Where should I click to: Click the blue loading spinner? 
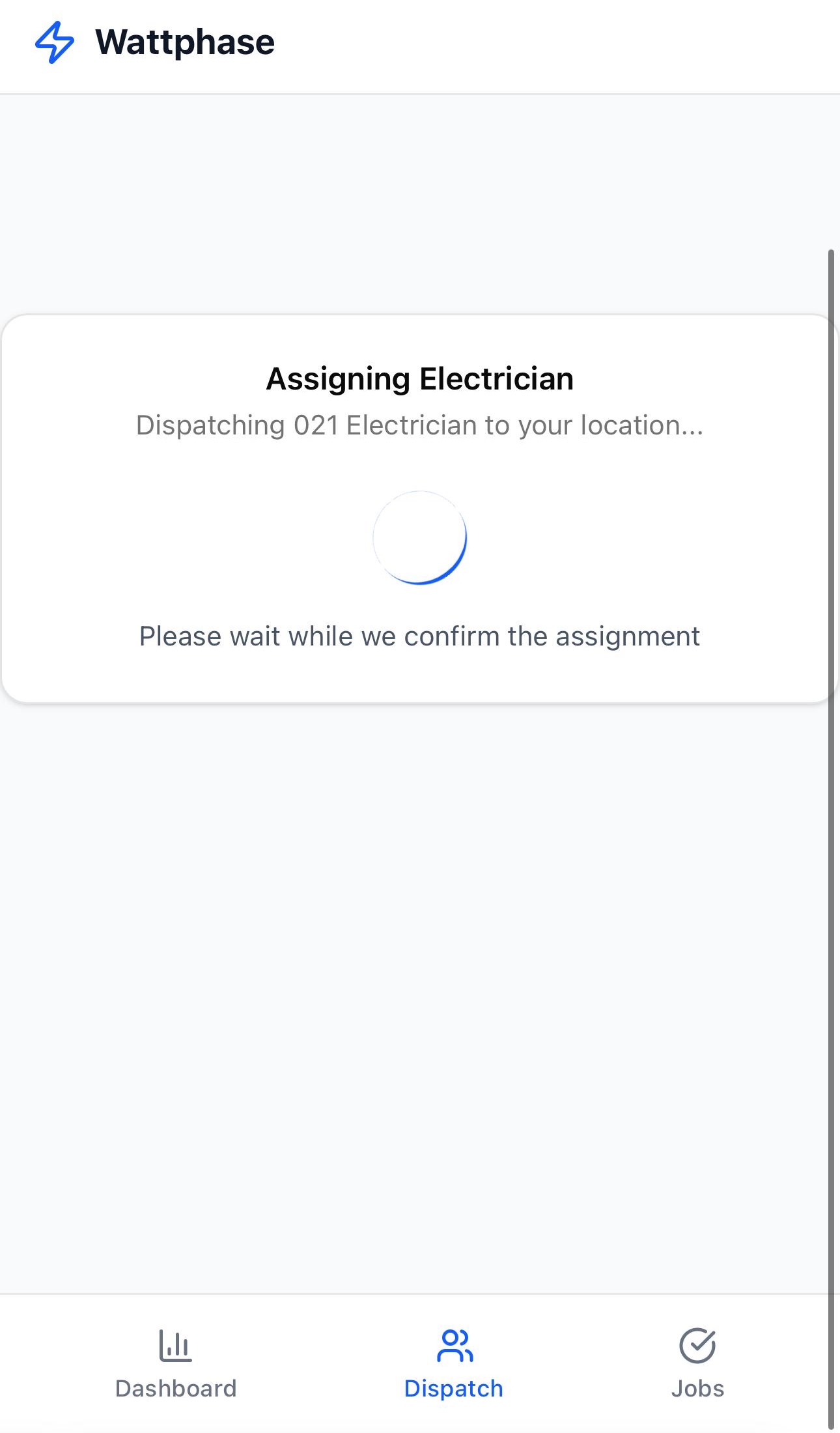420,537
